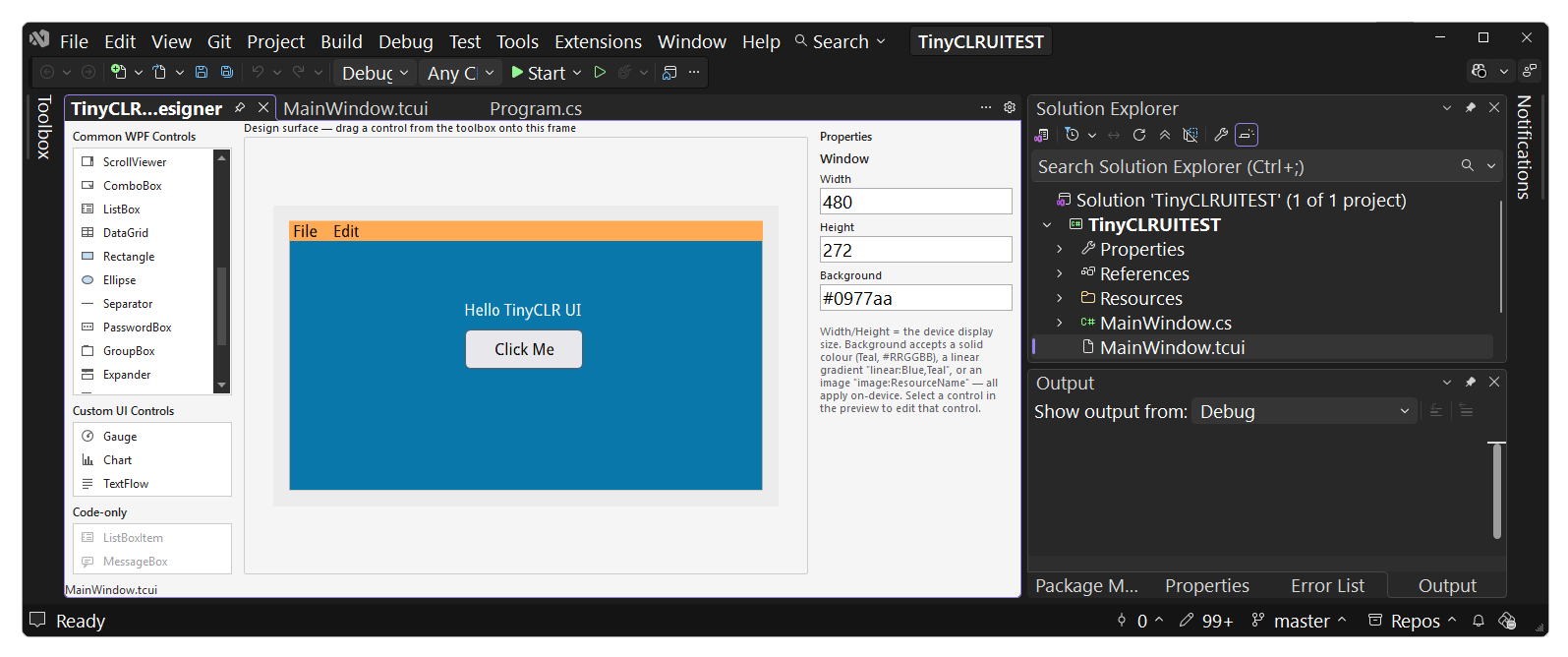Open the Solution Explorer window position dropdown
Image resolution: width=1568 pixels, height=657 pixels.
pyautogui.click(x=1447, y=108)
